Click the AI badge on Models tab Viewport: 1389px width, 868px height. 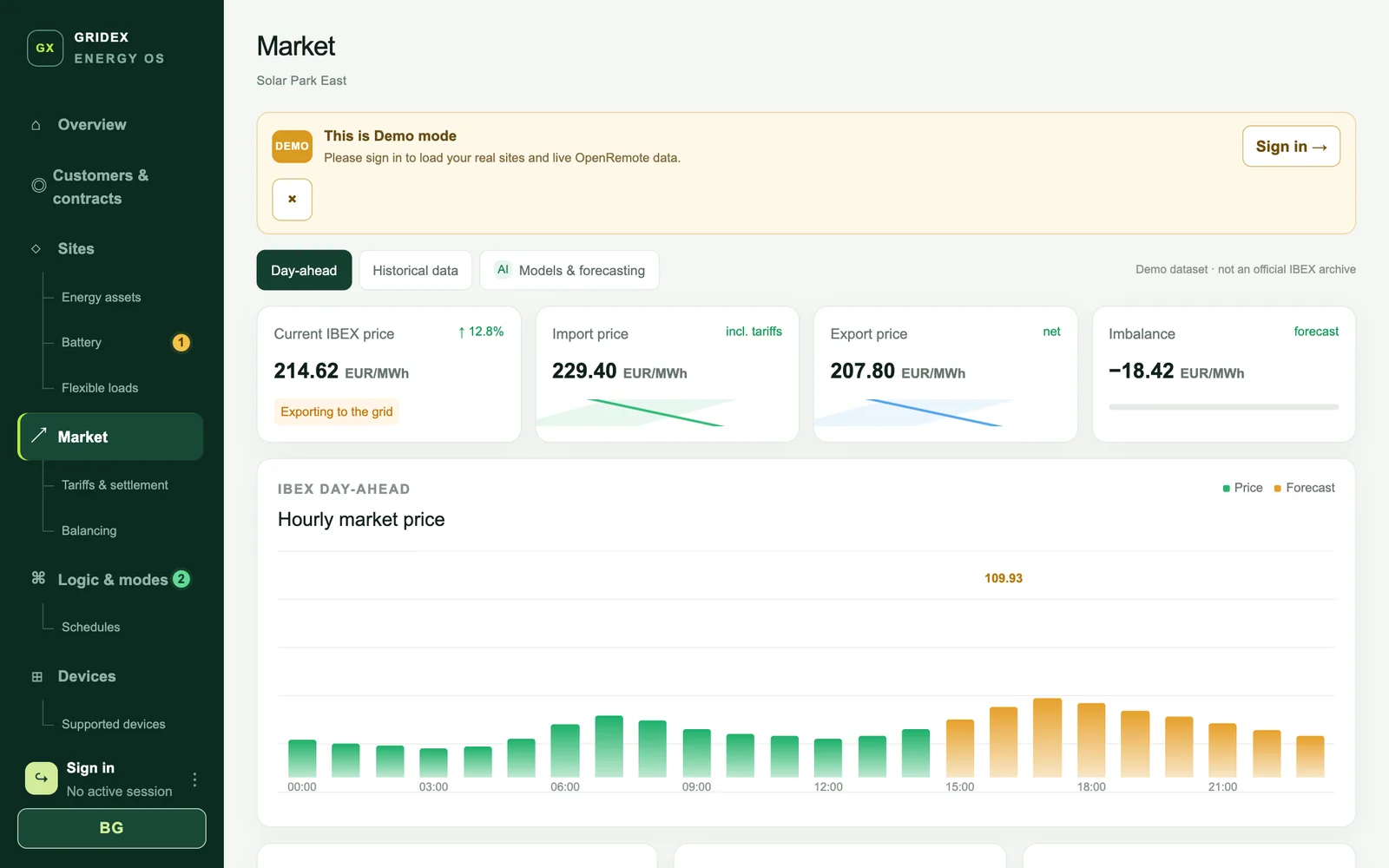503,270
